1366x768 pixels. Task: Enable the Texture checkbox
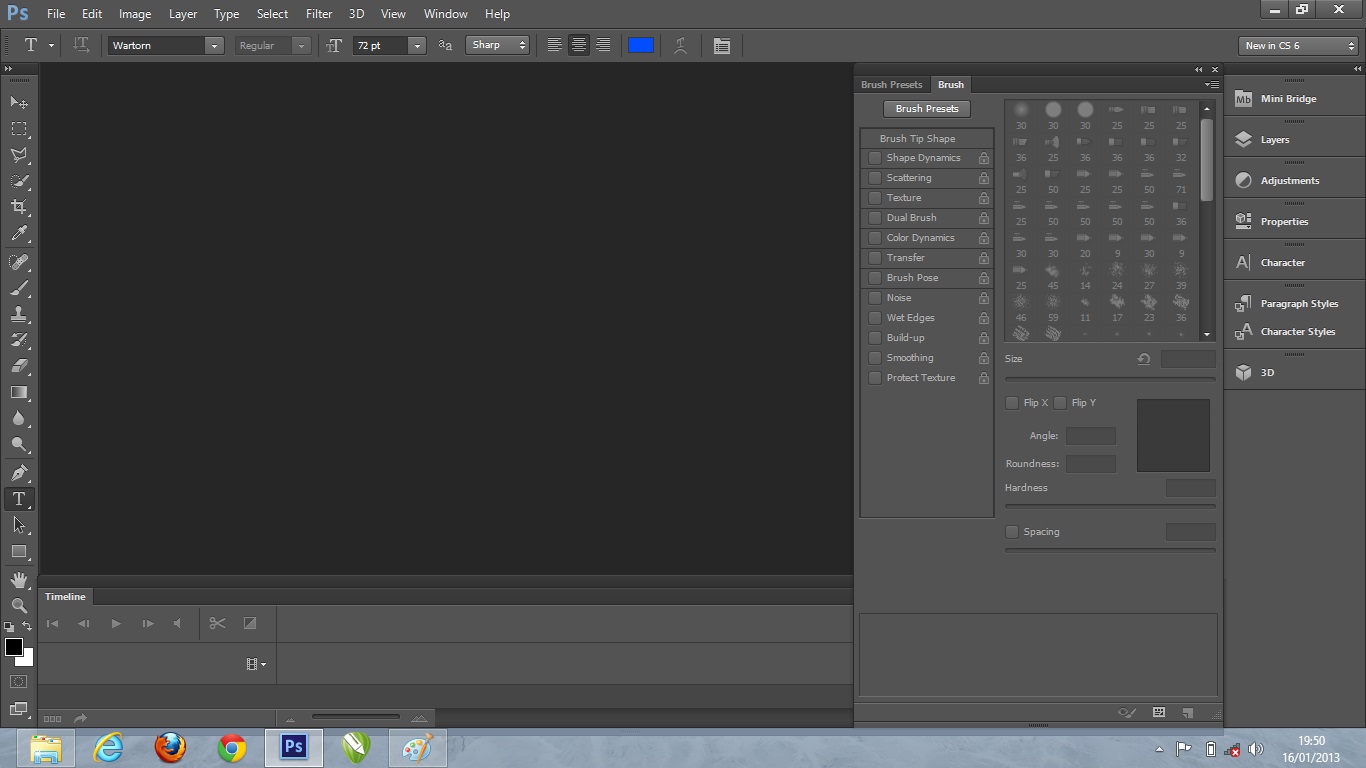pyautogui.click(x=875, y=198)
